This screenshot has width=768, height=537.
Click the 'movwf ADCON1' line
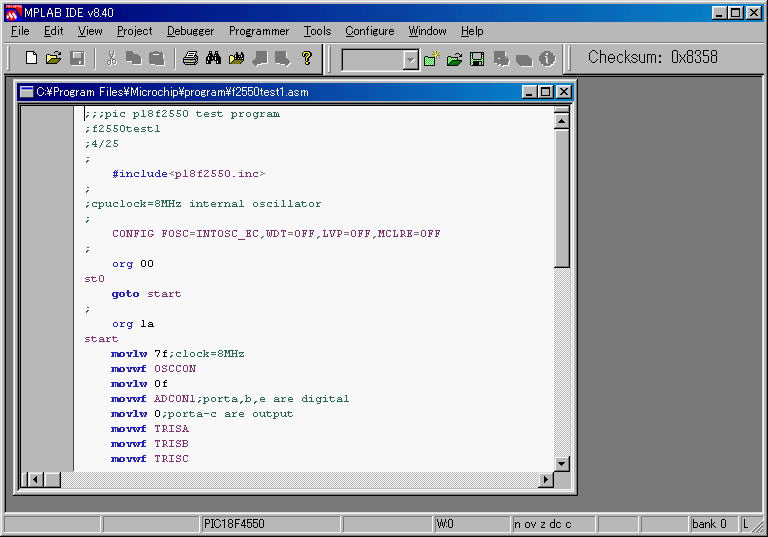point(230,399)
